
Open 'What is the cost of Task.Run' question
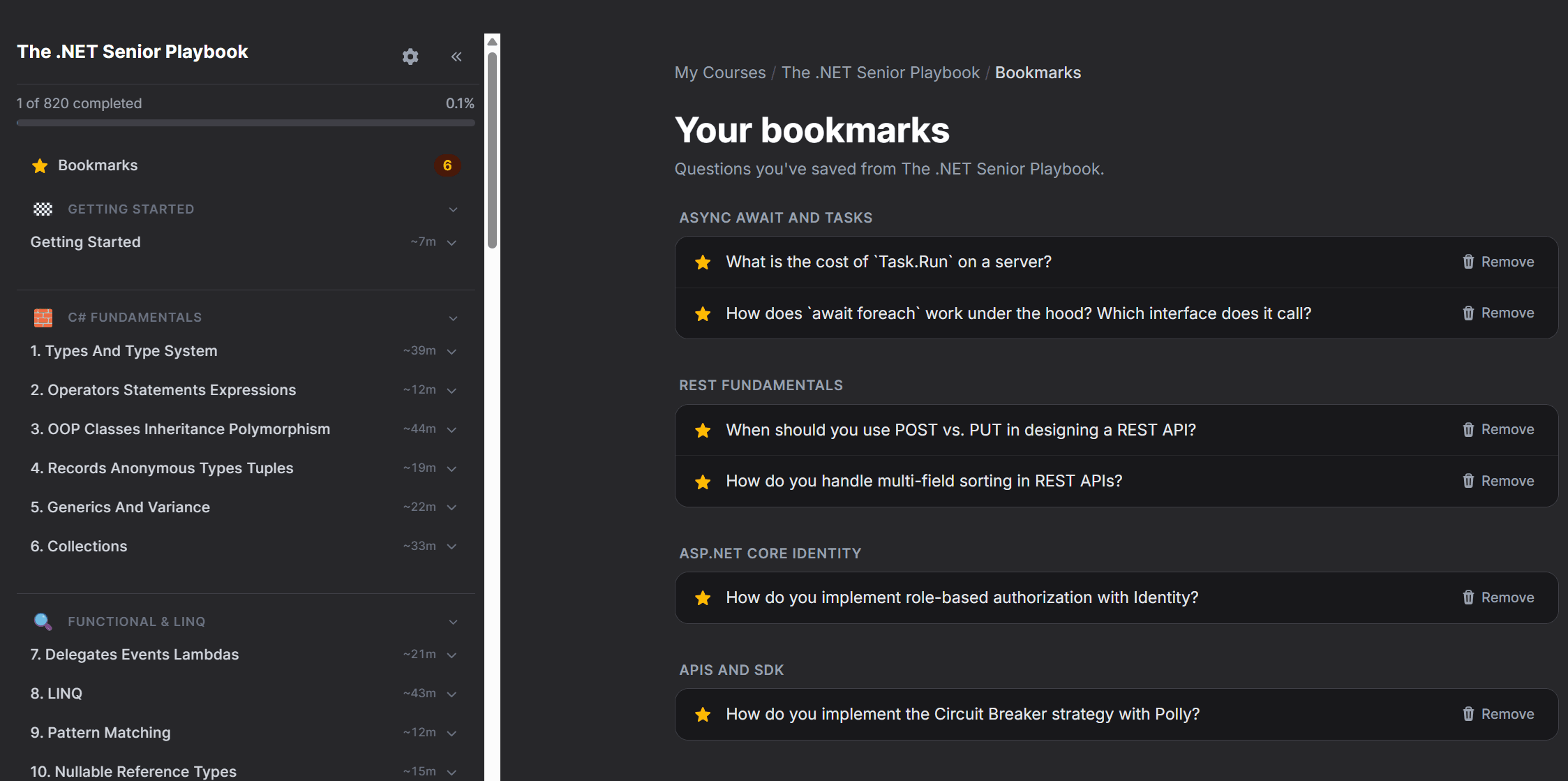coord(888,262)
